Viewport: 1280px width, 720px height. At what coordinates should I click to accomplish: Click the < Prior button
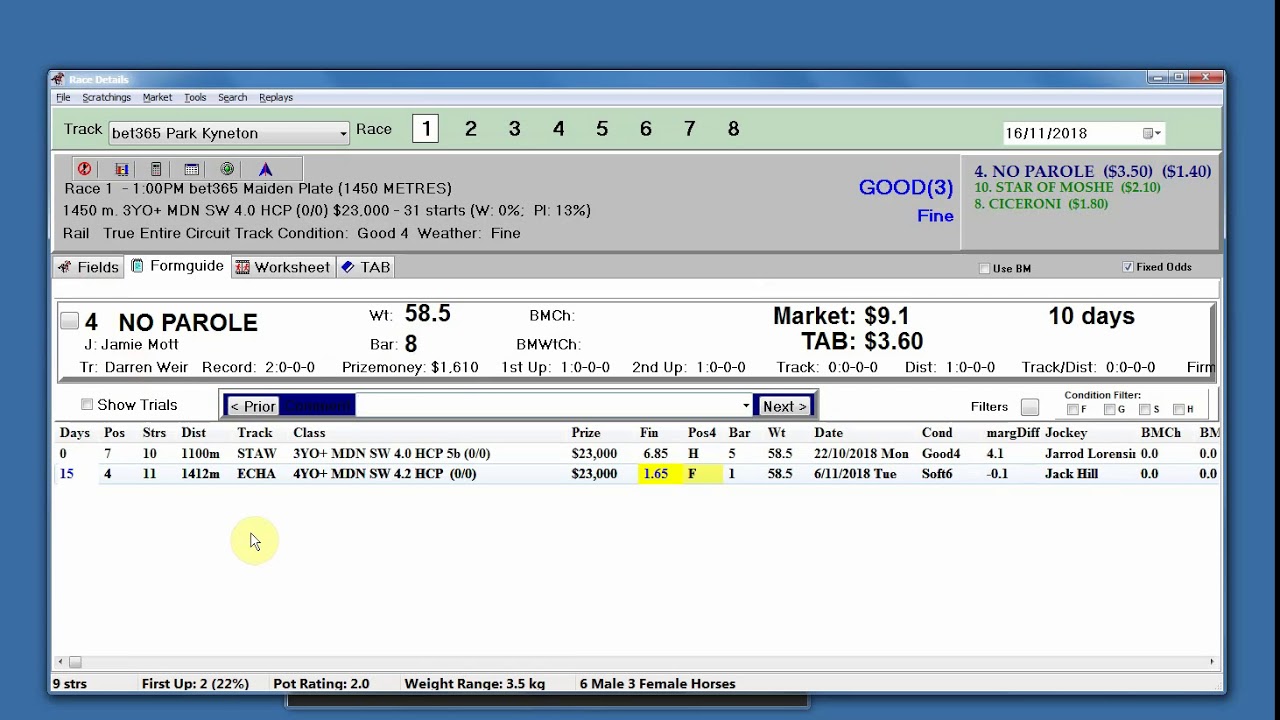(x=252, y=406)
